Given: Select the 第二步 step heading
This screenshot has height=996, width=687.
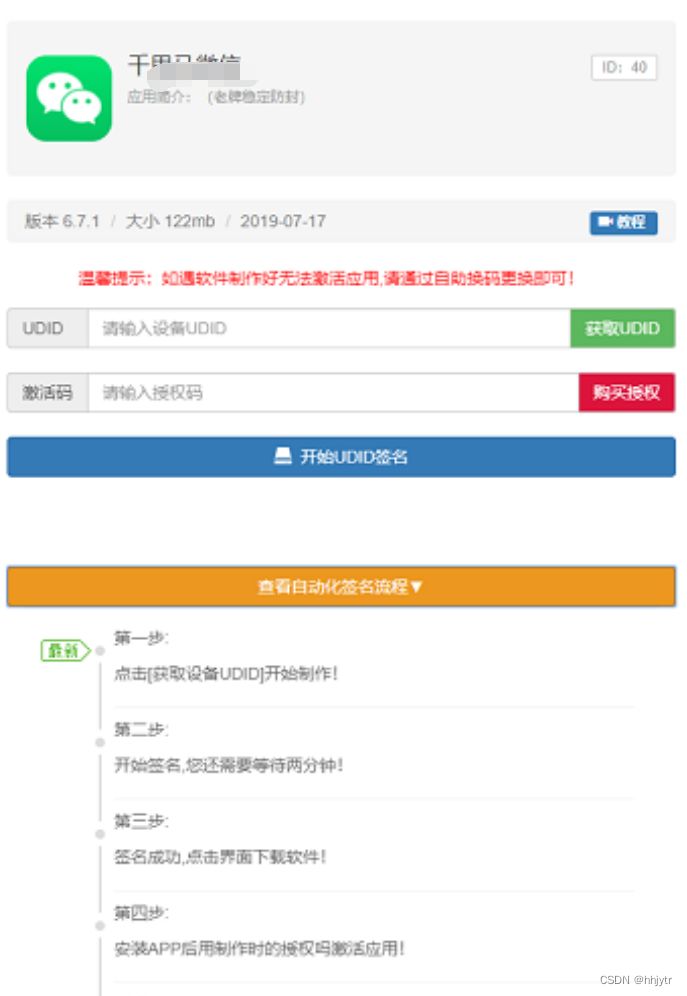Looking at the screenshot, I should 141,729.
